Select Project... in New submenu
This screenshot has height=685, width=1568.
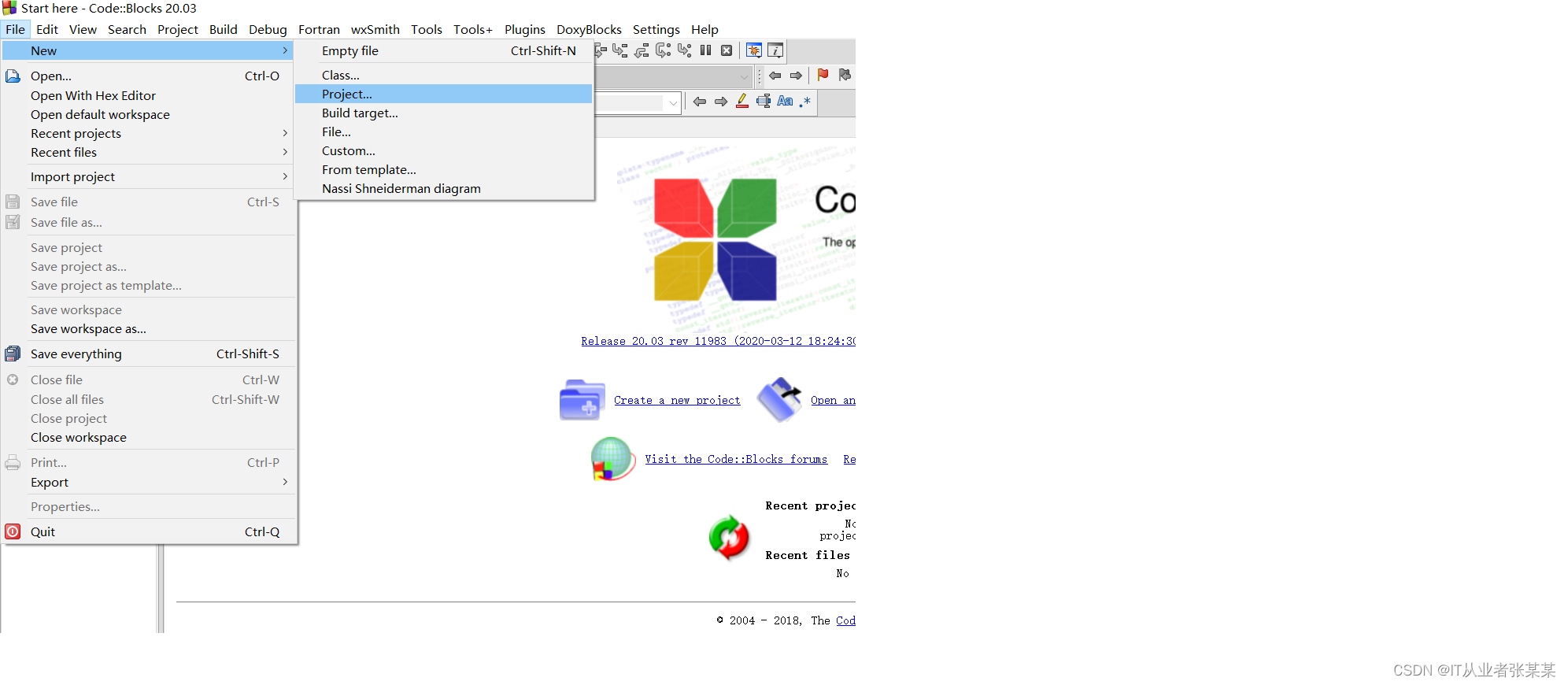click(443, 94)
